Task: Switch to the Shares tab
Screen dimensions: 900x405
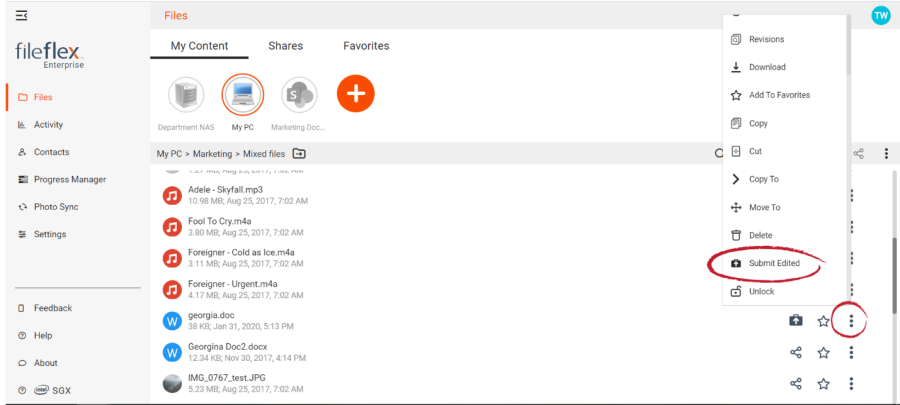Action: [x=285, y=46]
